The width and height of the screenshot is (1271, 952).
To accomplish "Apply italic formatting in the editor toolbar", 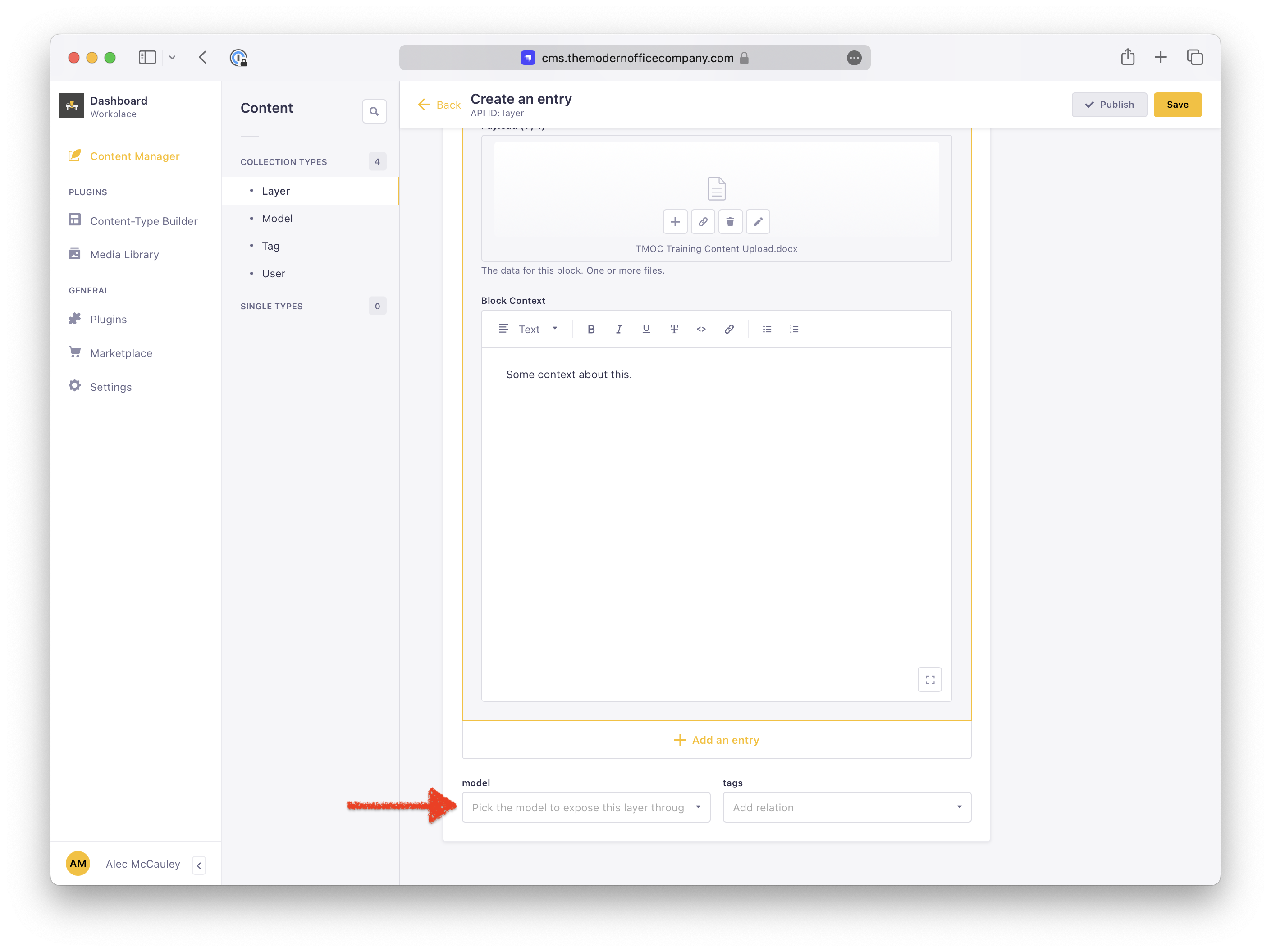I will point(618,329).
